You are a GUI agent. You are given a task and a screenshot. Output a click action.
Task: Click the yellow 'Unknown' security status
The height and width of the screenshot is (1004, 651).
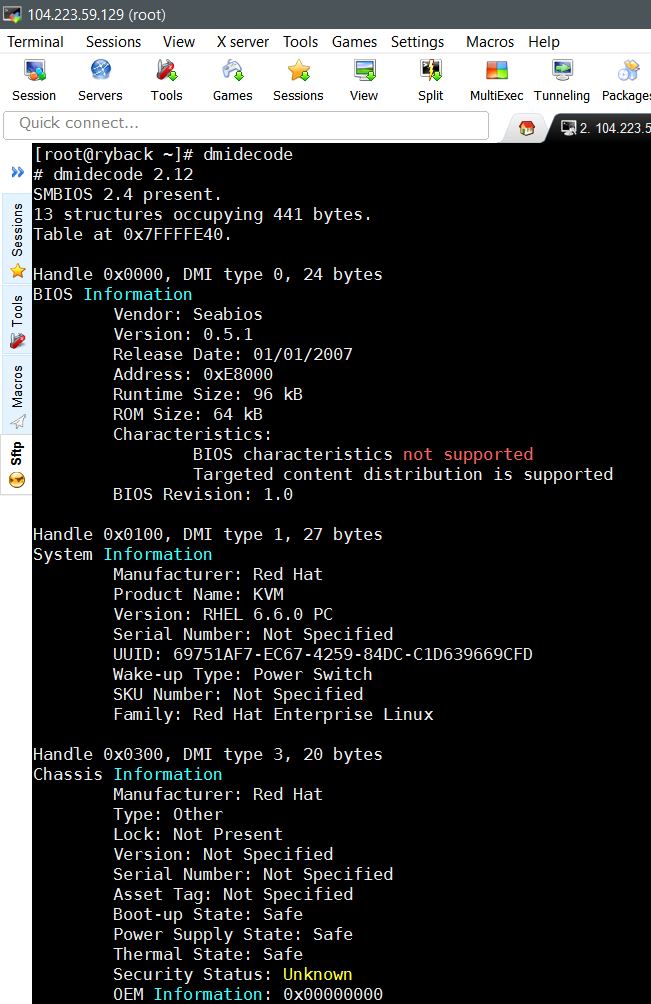click(317, 975)
